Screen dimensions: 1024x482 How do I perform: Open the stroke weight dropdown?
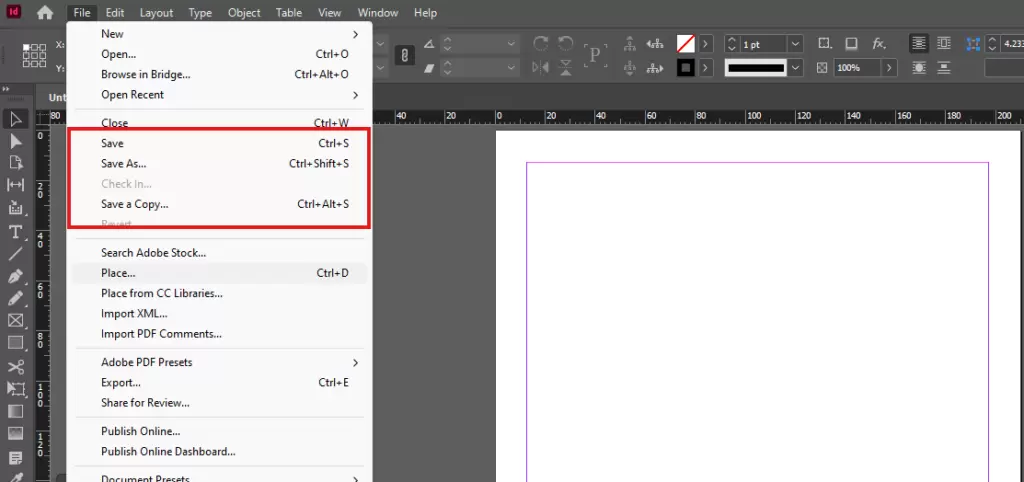[795, 45]
